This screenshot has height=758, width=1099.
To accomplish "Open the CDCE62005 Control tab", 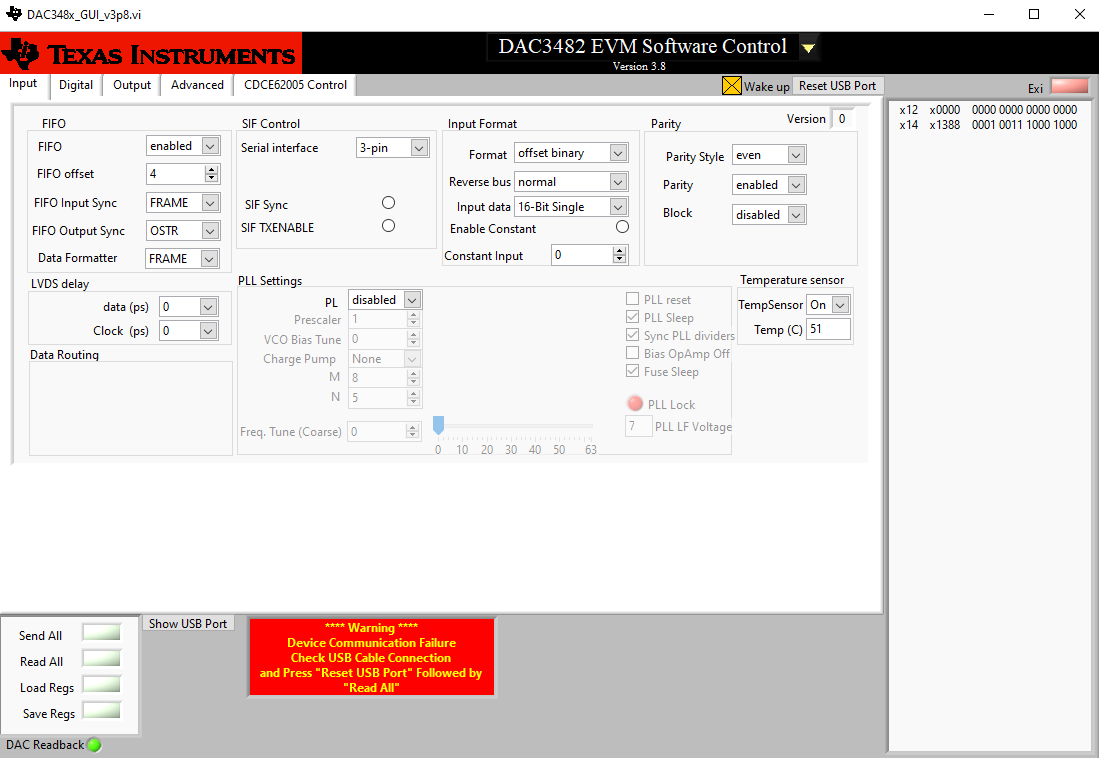I will 295,85.
